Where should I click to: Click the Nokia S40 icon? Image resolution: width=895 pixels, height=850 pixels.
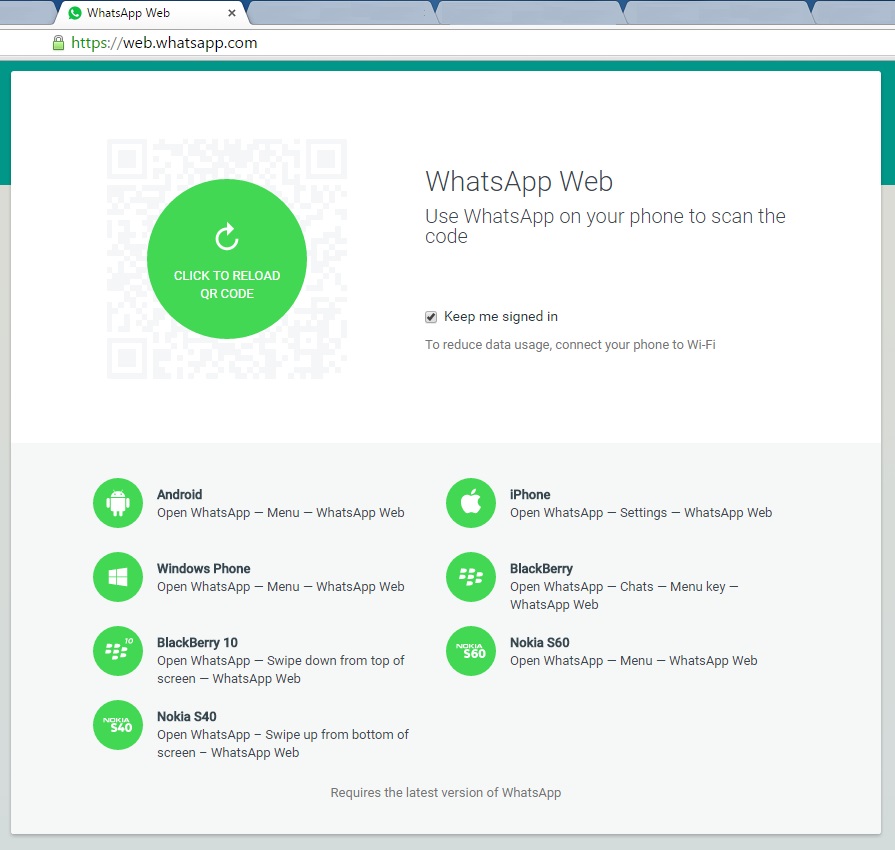tap(118, 725)
